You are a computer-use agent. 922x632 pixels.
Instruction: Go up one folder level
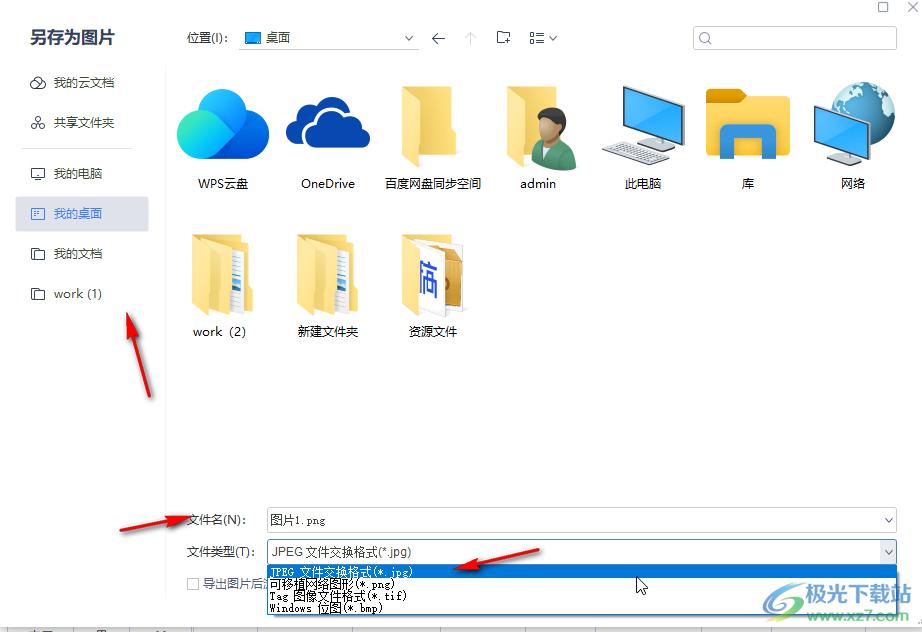tap(470, 38)
